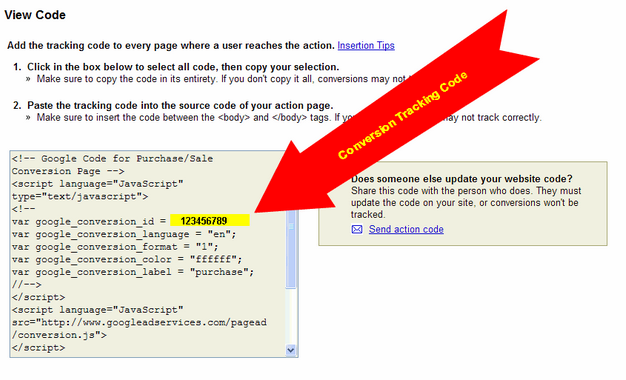626x380 pixels.
Task: Click the 'var google_conversion_label = "purchase";' line
Action: [x=133, y=272]
